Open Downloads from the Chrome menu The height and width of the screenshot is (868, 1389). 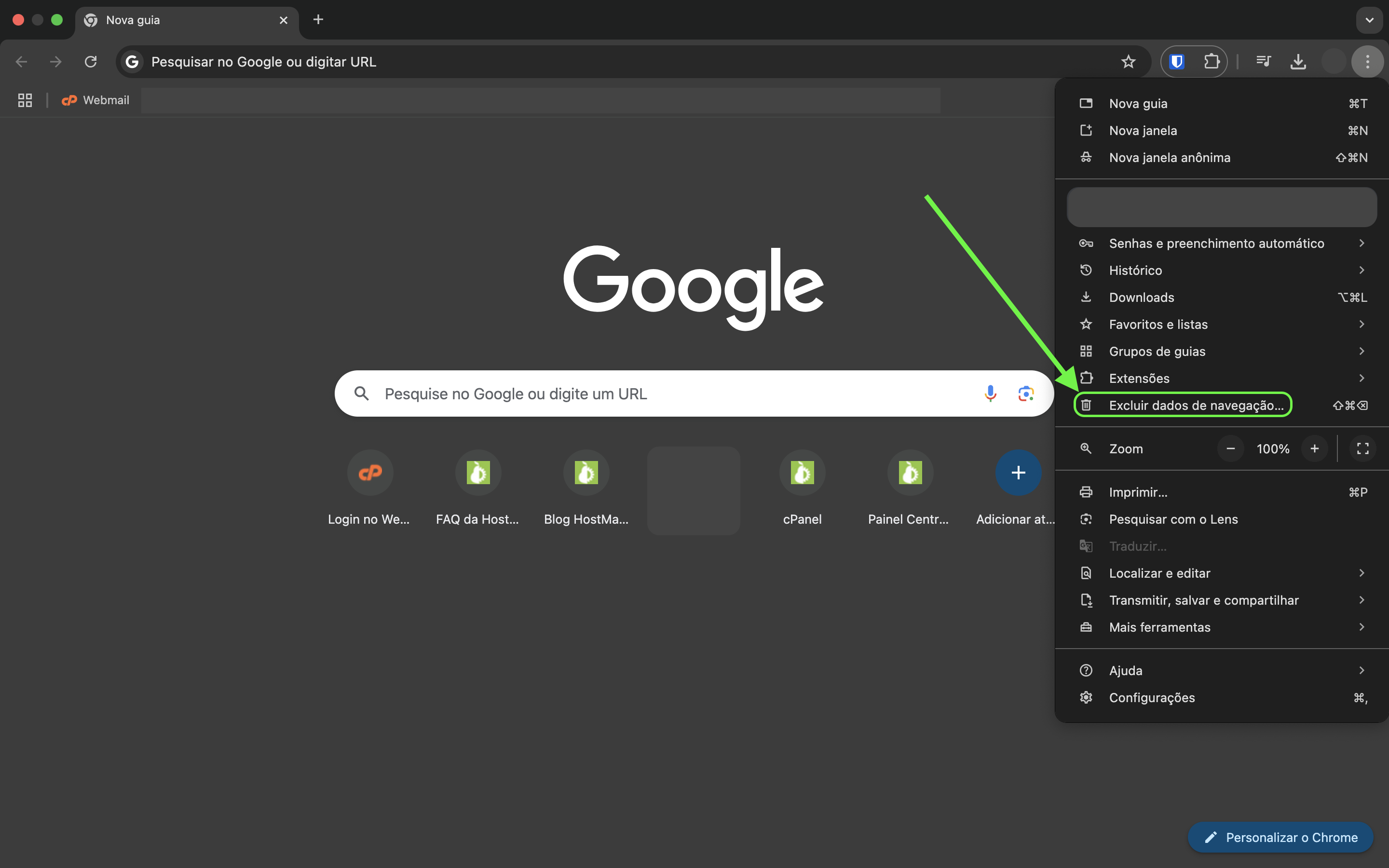[x=1221, y=298]
